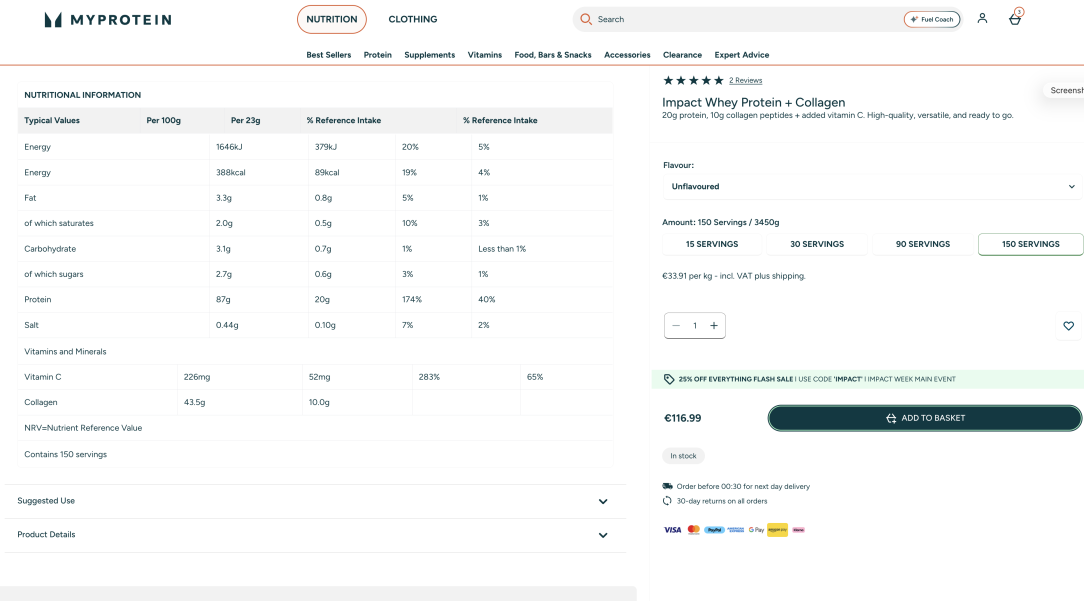Switch to the Nutrition tab

(x=332, y=19)
